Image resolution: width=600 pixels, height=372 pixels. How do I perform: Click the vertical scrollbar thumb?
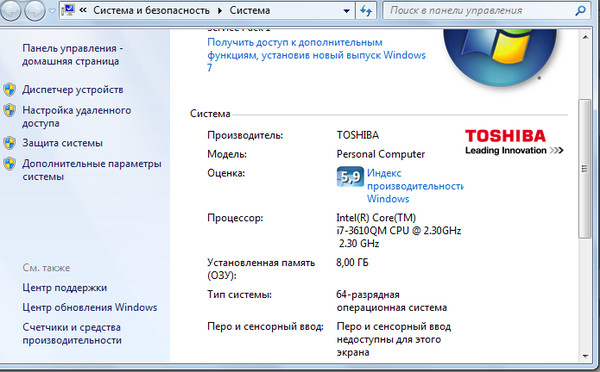pos(585,169)
